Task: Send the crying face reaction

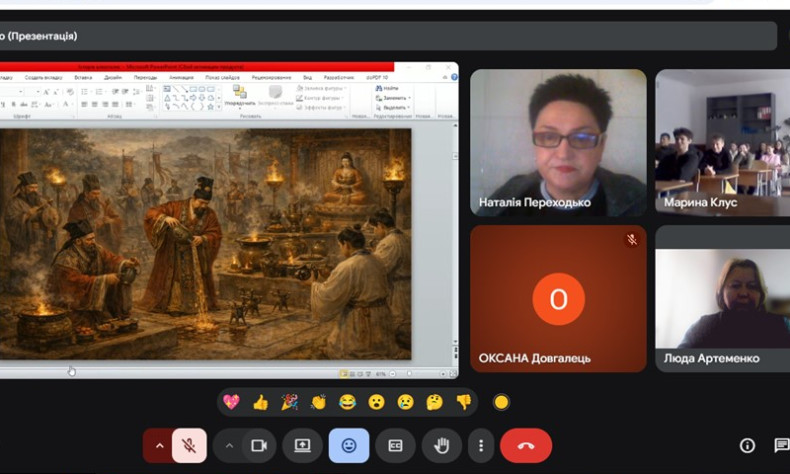Action: (405, 402)
